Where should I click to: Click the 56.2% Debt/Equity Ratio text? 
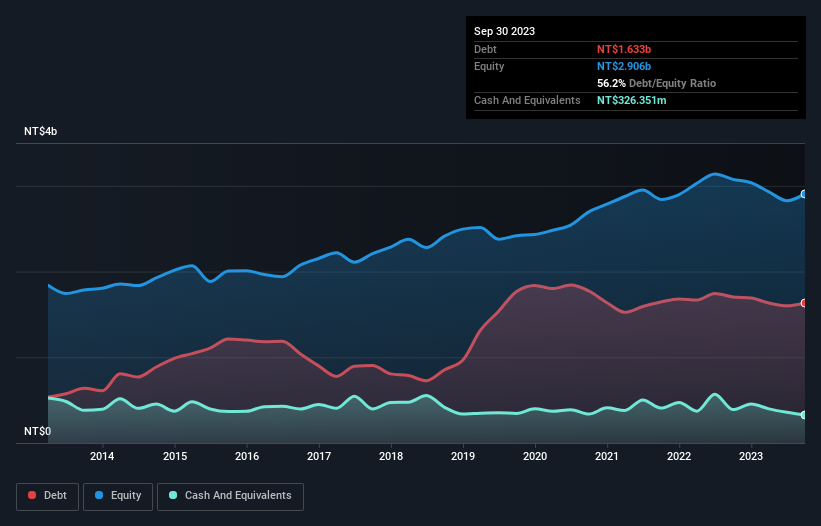(x=656, y=83)
